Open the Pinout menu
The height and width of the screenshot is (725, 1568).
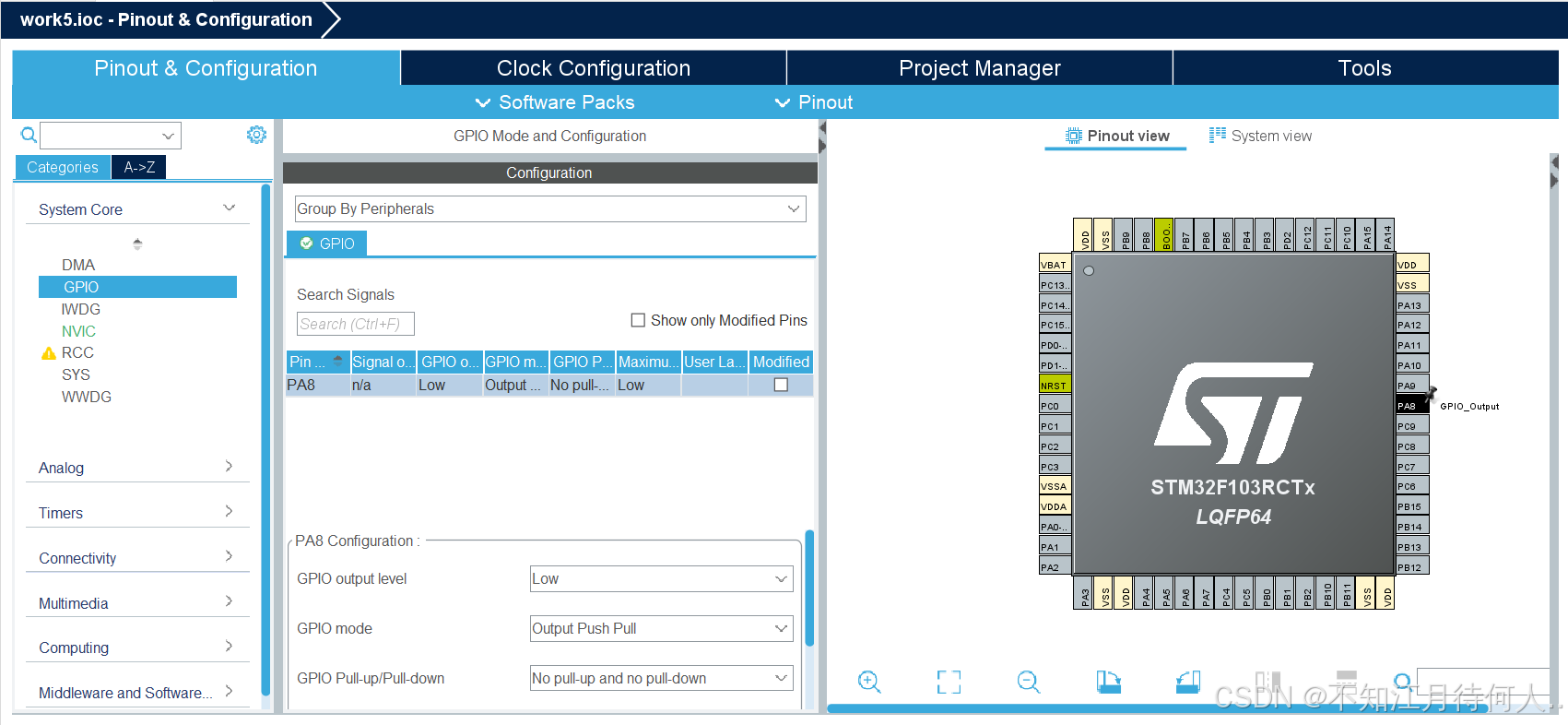point(814,102)
